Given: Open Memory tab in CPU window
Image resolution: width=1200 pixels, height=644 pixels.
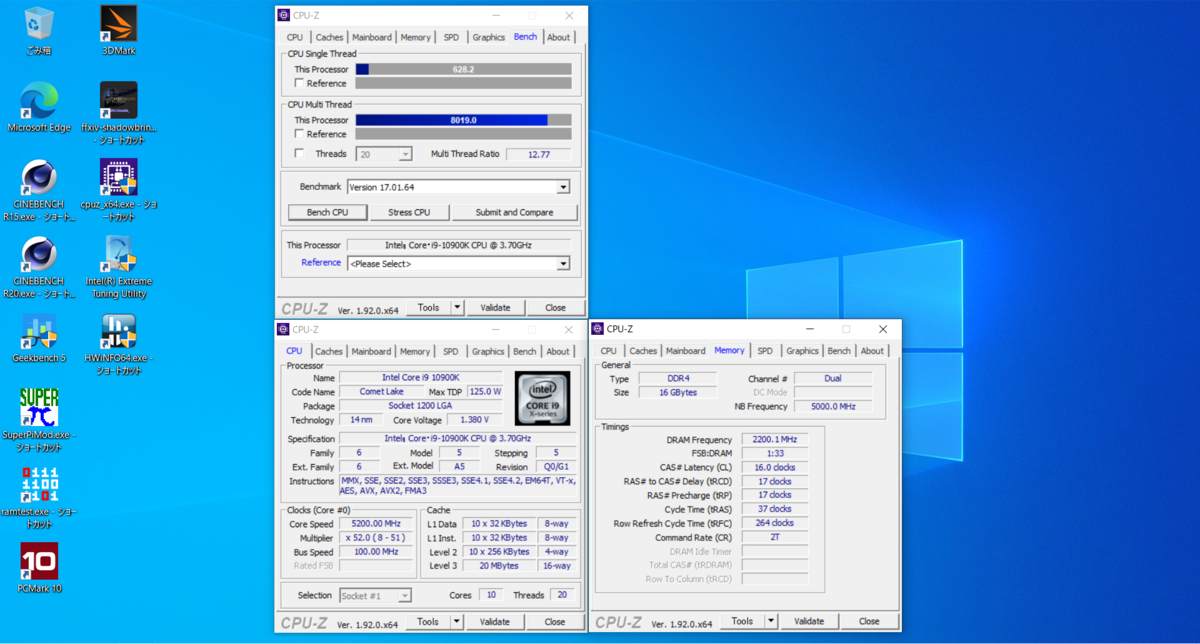Looking at the screenshot, I should coord(415,351).
